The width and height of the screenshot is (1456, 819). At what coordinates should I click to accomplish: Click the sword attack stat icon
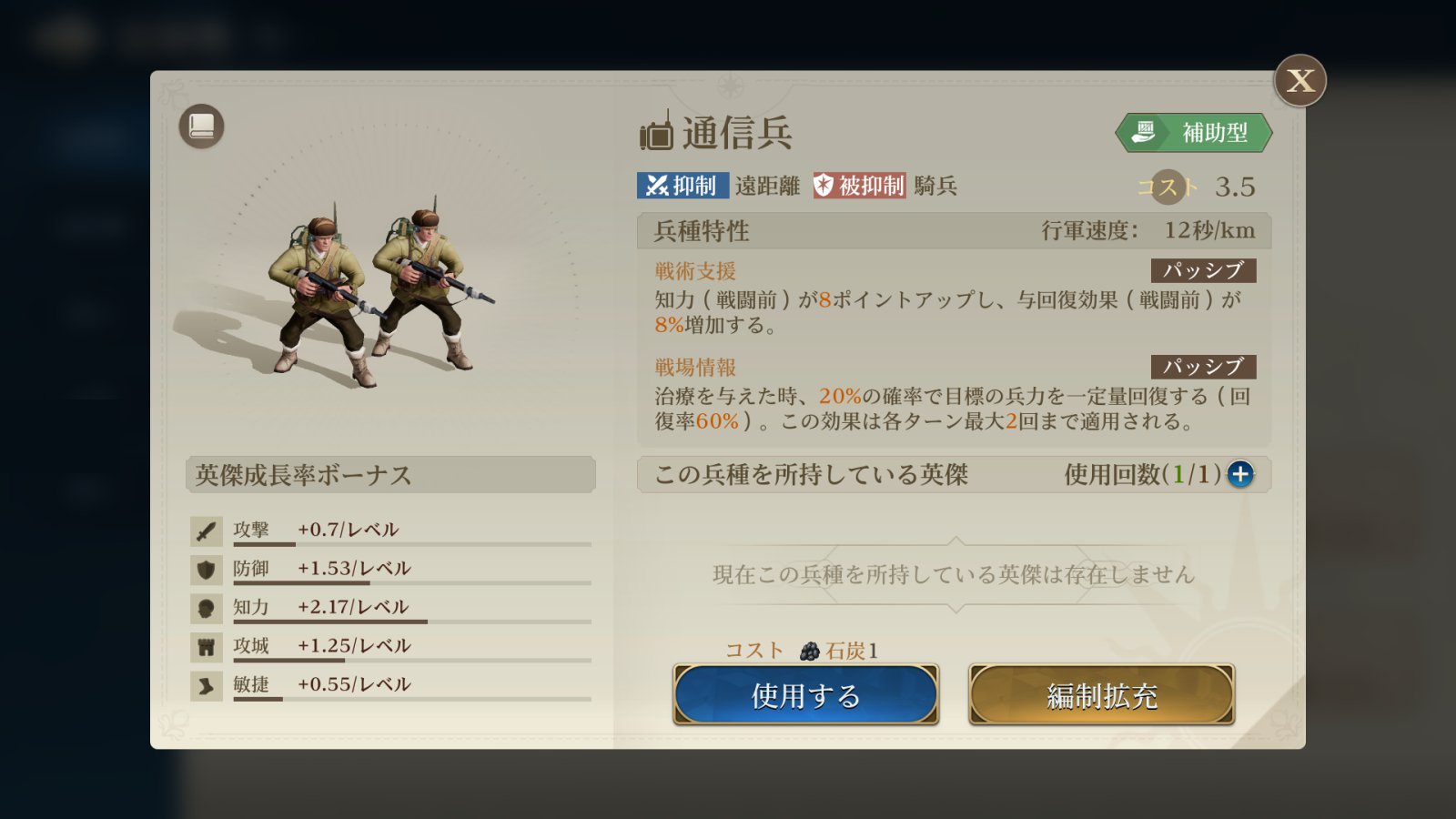click(x=207, y=531)
